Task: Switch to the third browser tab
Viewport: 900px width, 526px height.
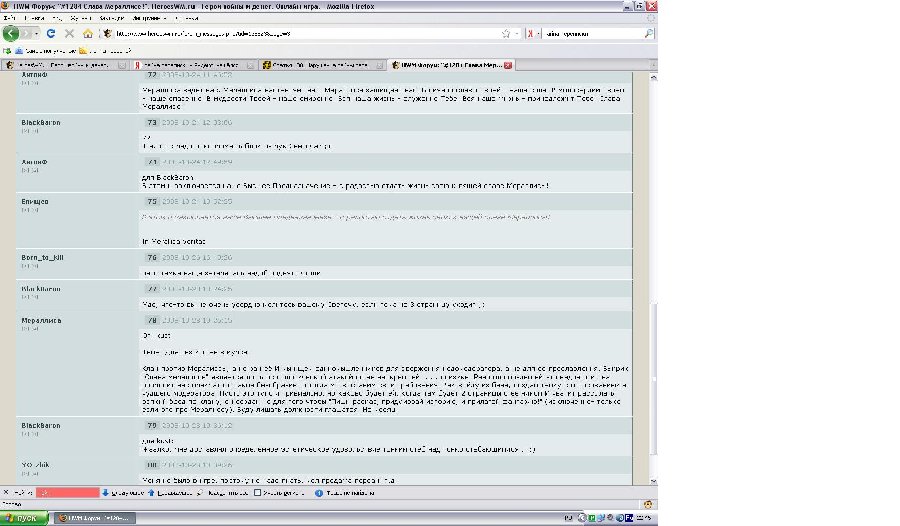Action: (x=320, y=65)
